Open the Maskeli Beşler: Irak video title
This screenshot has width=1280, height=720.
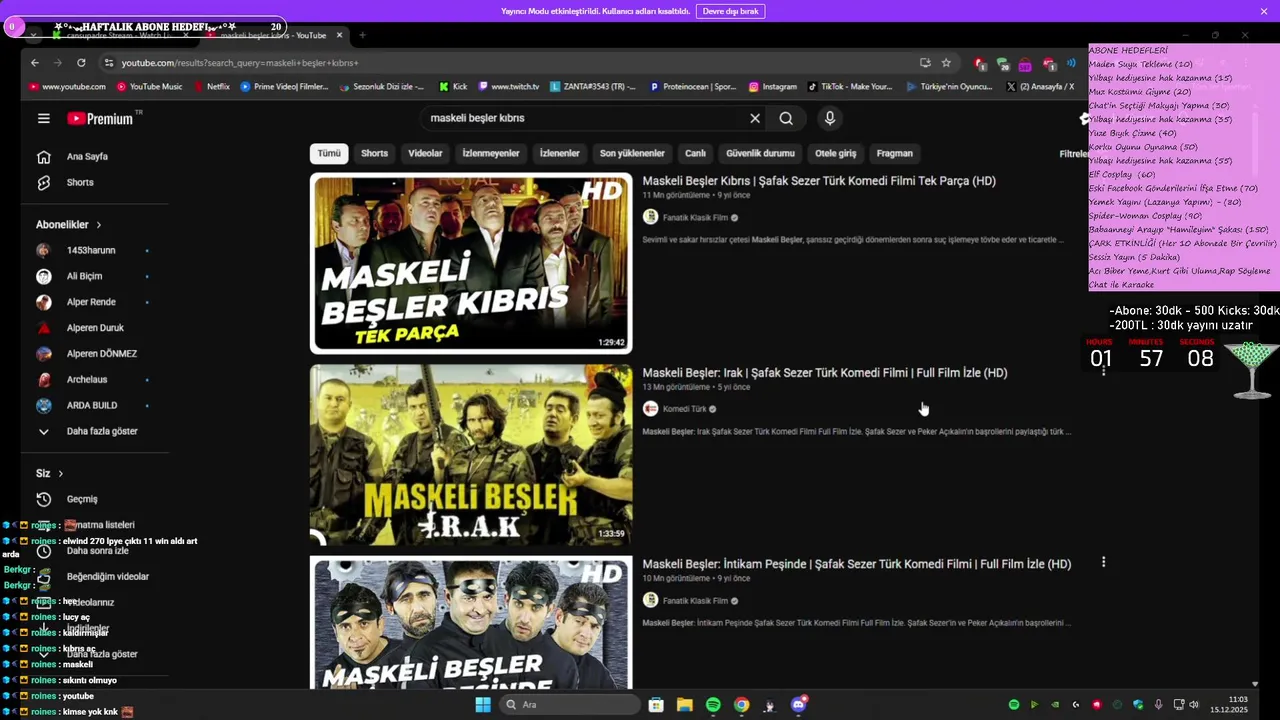click(x=825, y=373)
